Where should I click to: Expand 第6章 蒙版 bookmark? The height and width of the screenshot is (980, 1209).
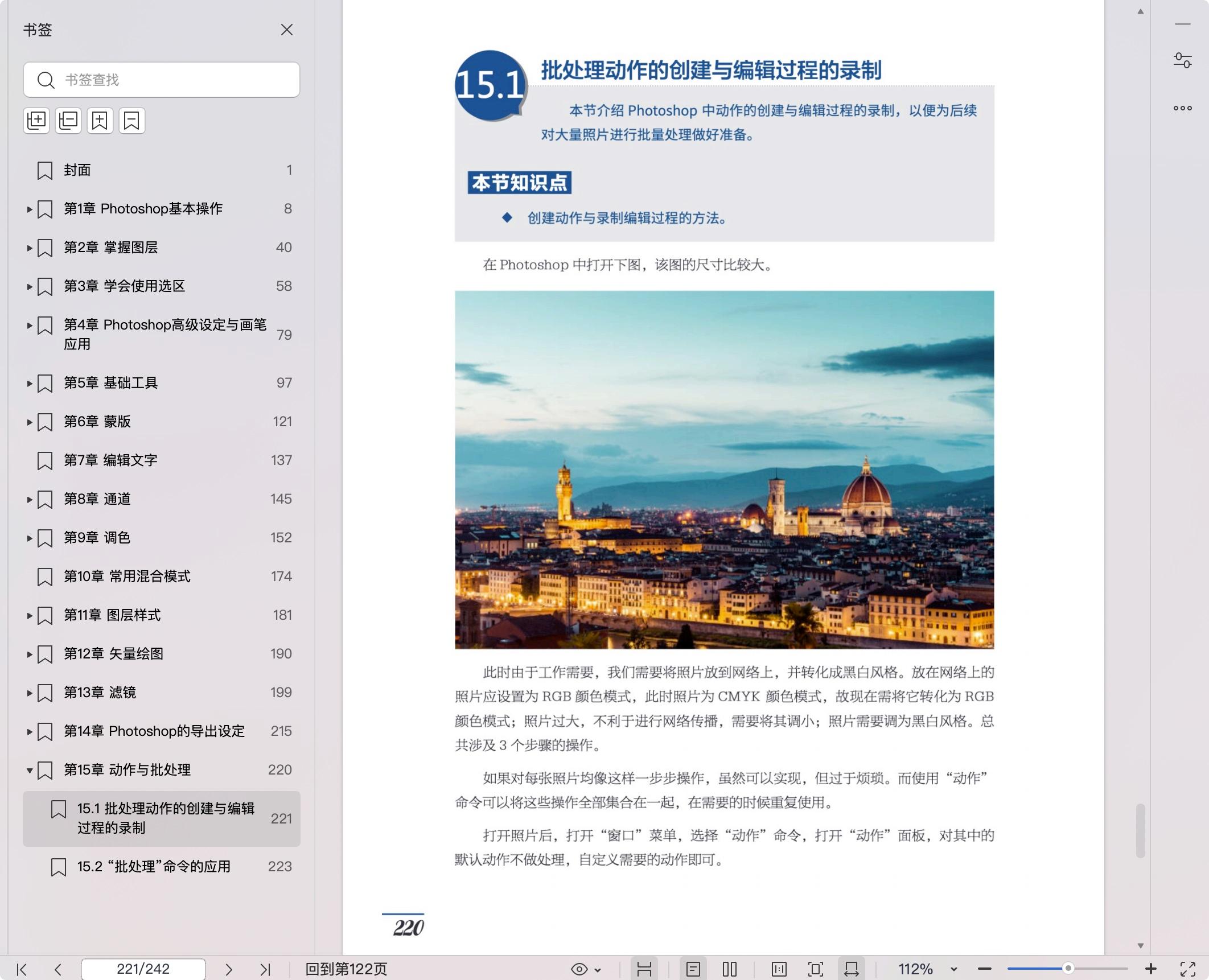(x=29, y=422)
